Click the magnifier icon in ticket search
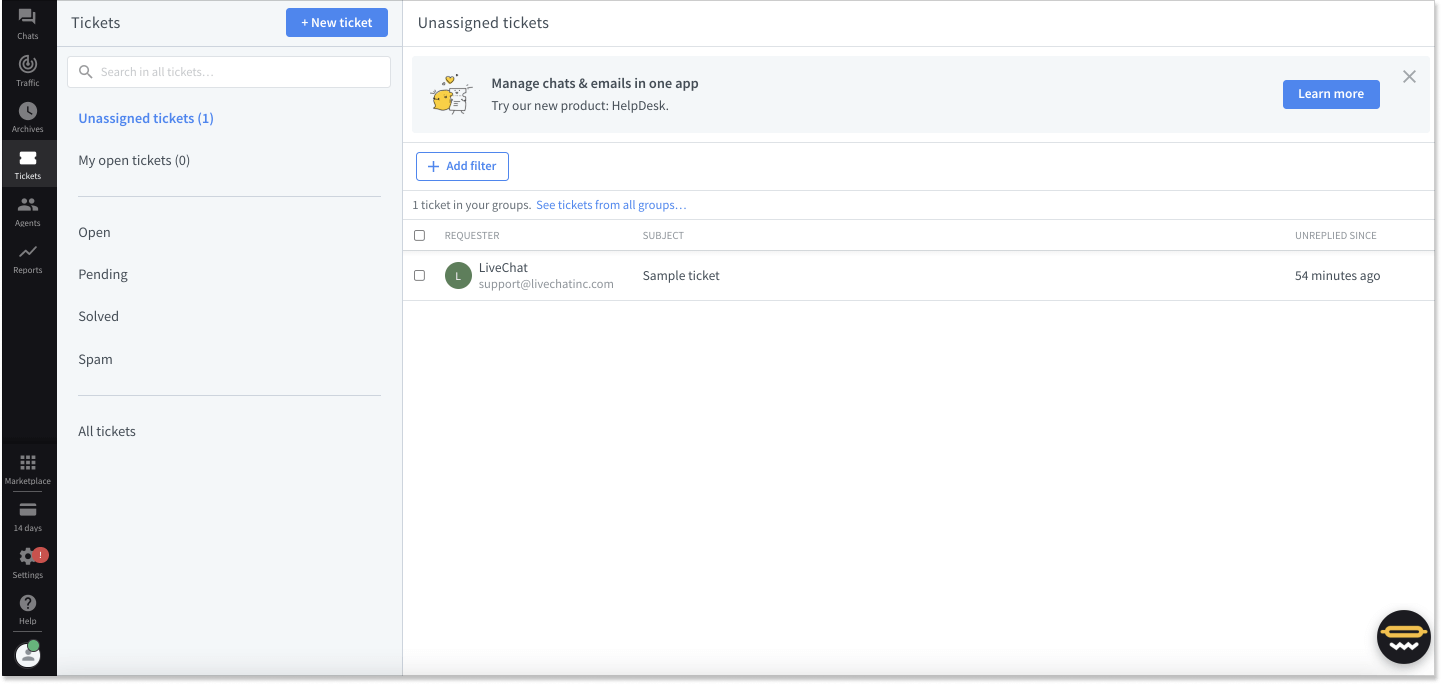Screen dimensions: 1441x684 point(86,72)
